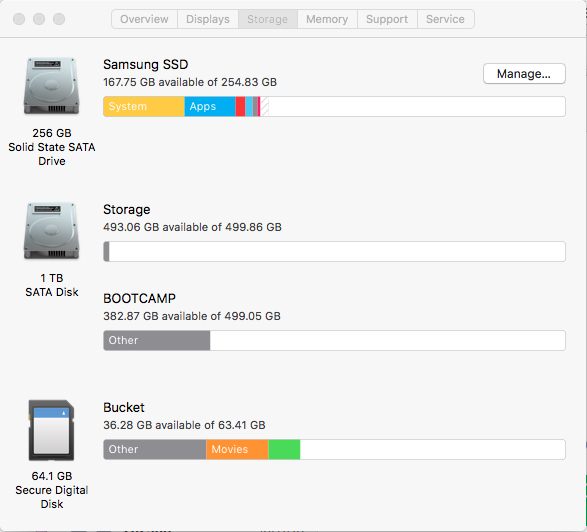Click the red segment in Samsung SSD bar

point(240,107)
